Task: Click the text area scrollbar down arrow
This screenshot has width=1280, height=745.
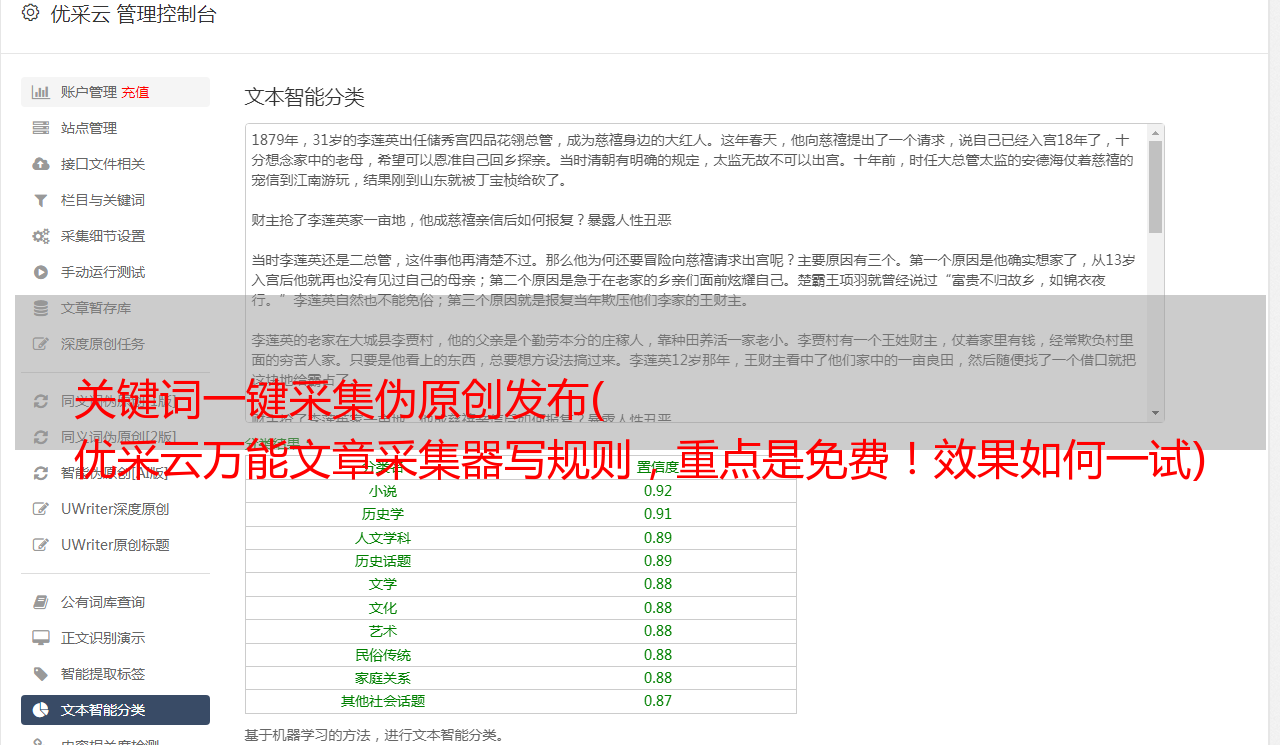Action: pyautogui.click(x=1156, y=414)
